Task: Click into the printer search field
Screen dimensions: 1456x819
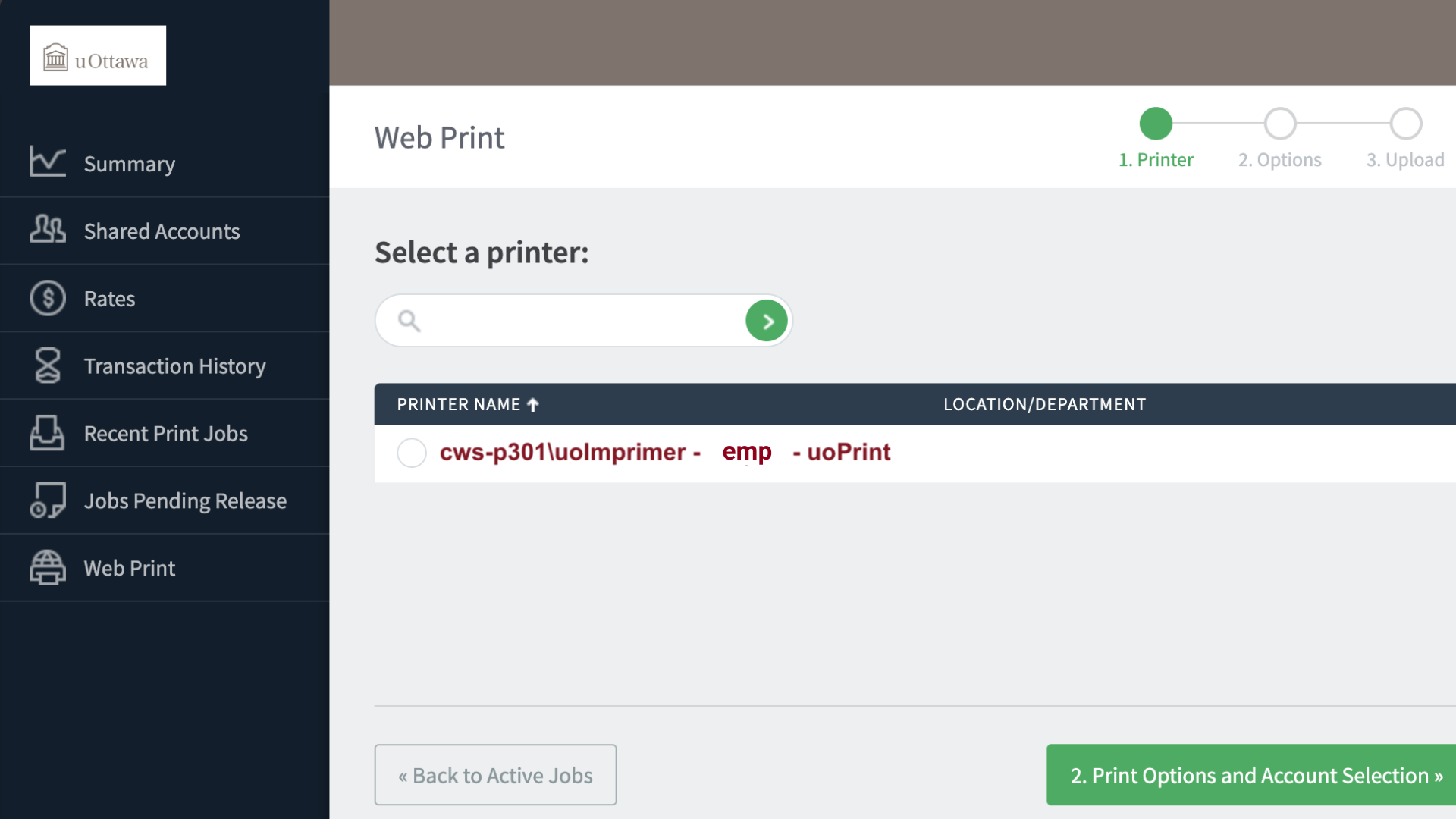Action: tap(582, 321)
